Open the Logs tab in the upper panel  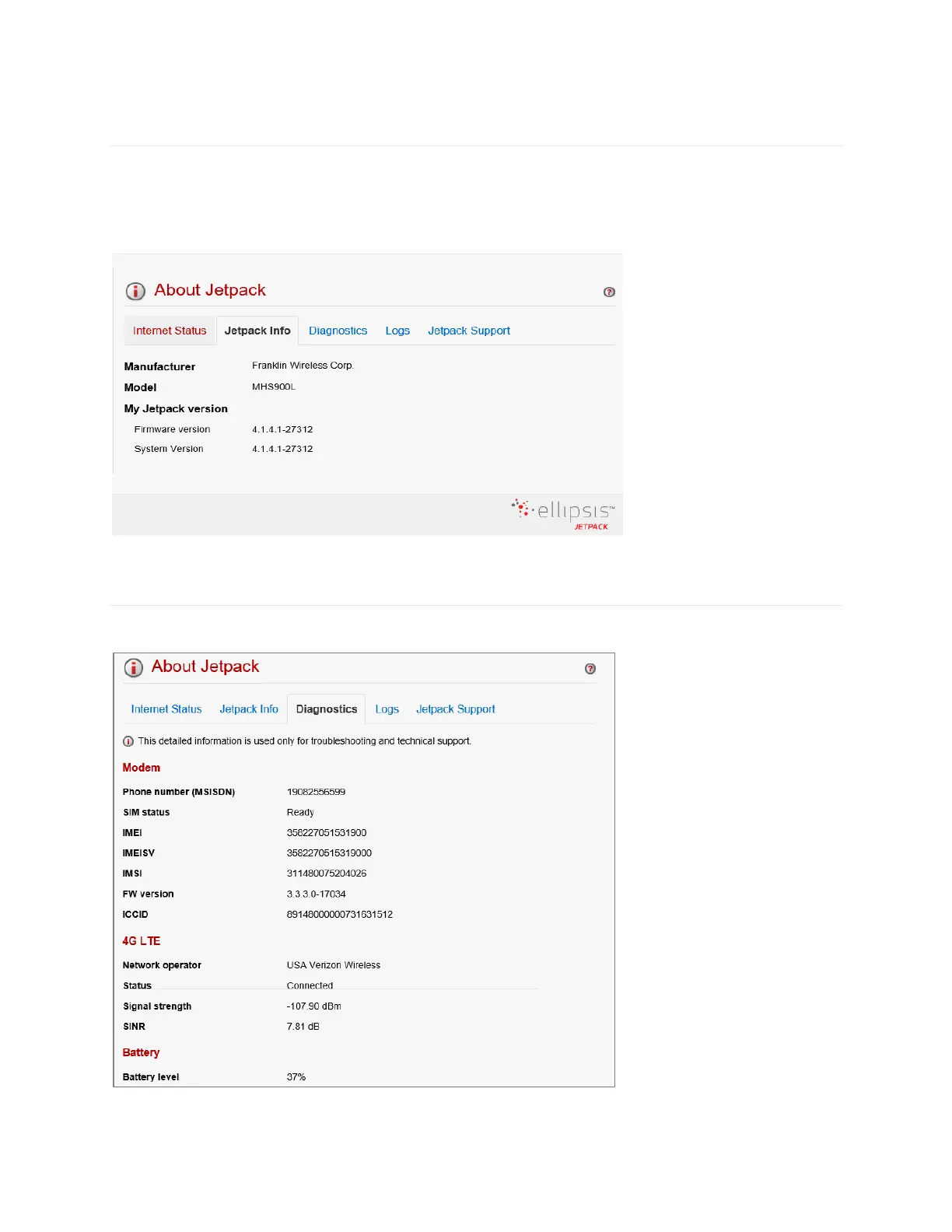click(x=397, y=331)
